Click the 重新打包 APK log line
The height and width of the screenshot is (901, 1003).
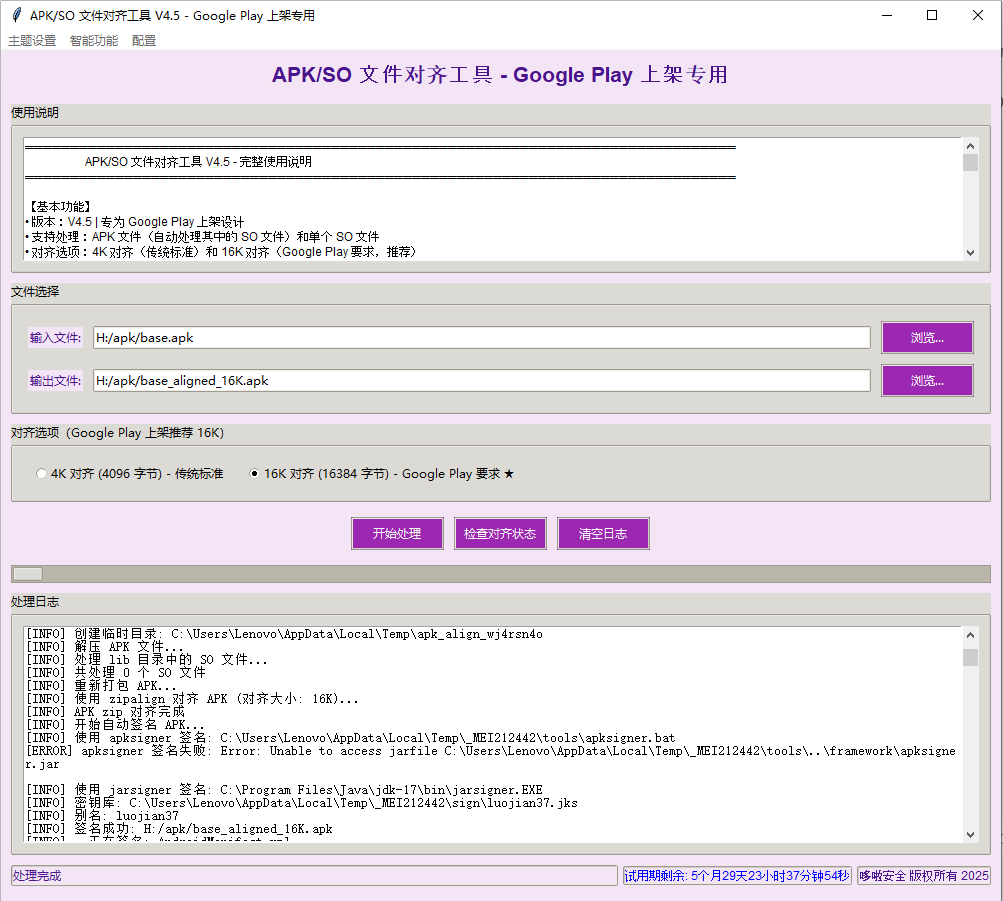[101, 686]
